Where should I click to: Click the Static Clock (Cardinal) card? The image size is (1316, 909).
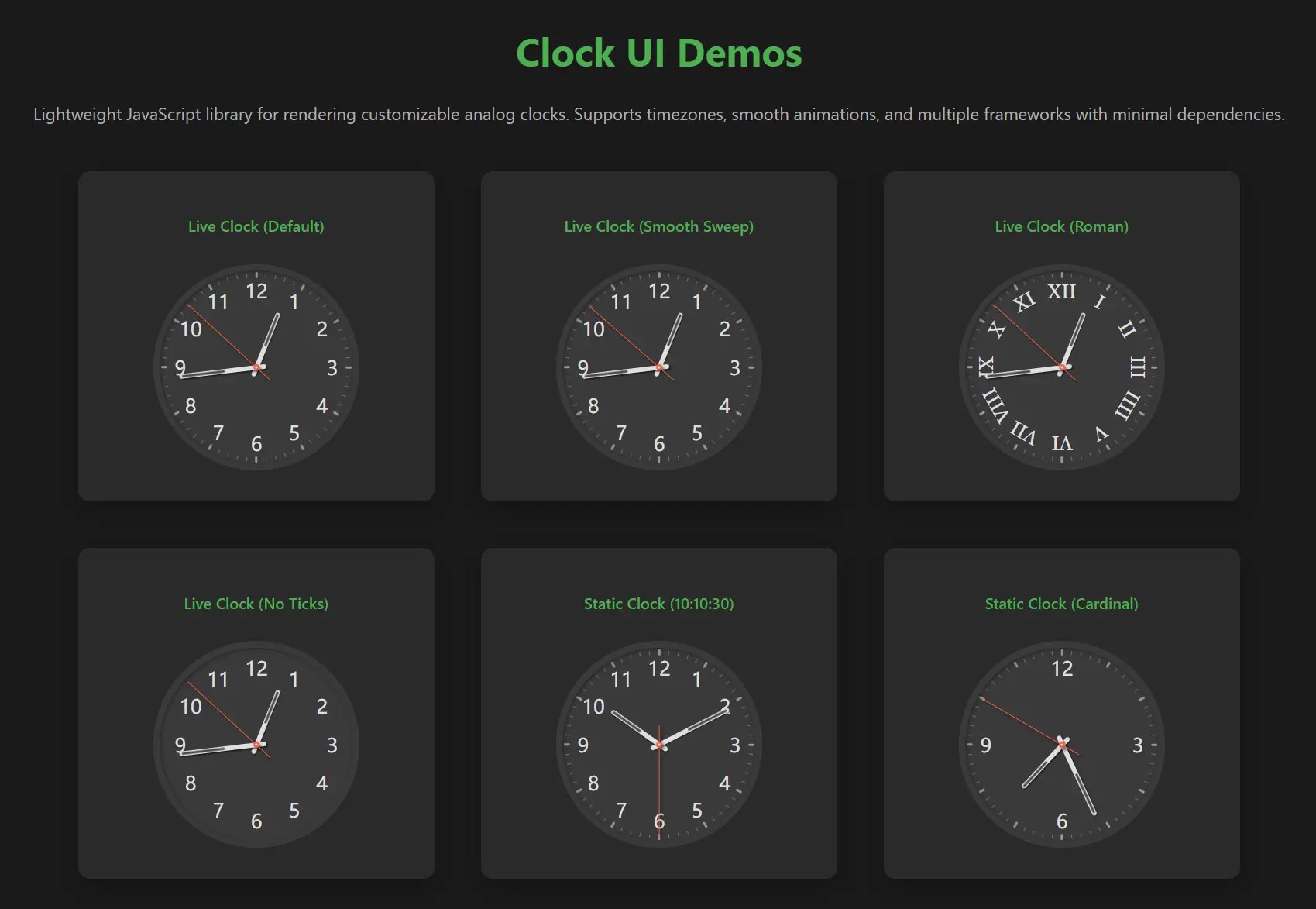1061,713
